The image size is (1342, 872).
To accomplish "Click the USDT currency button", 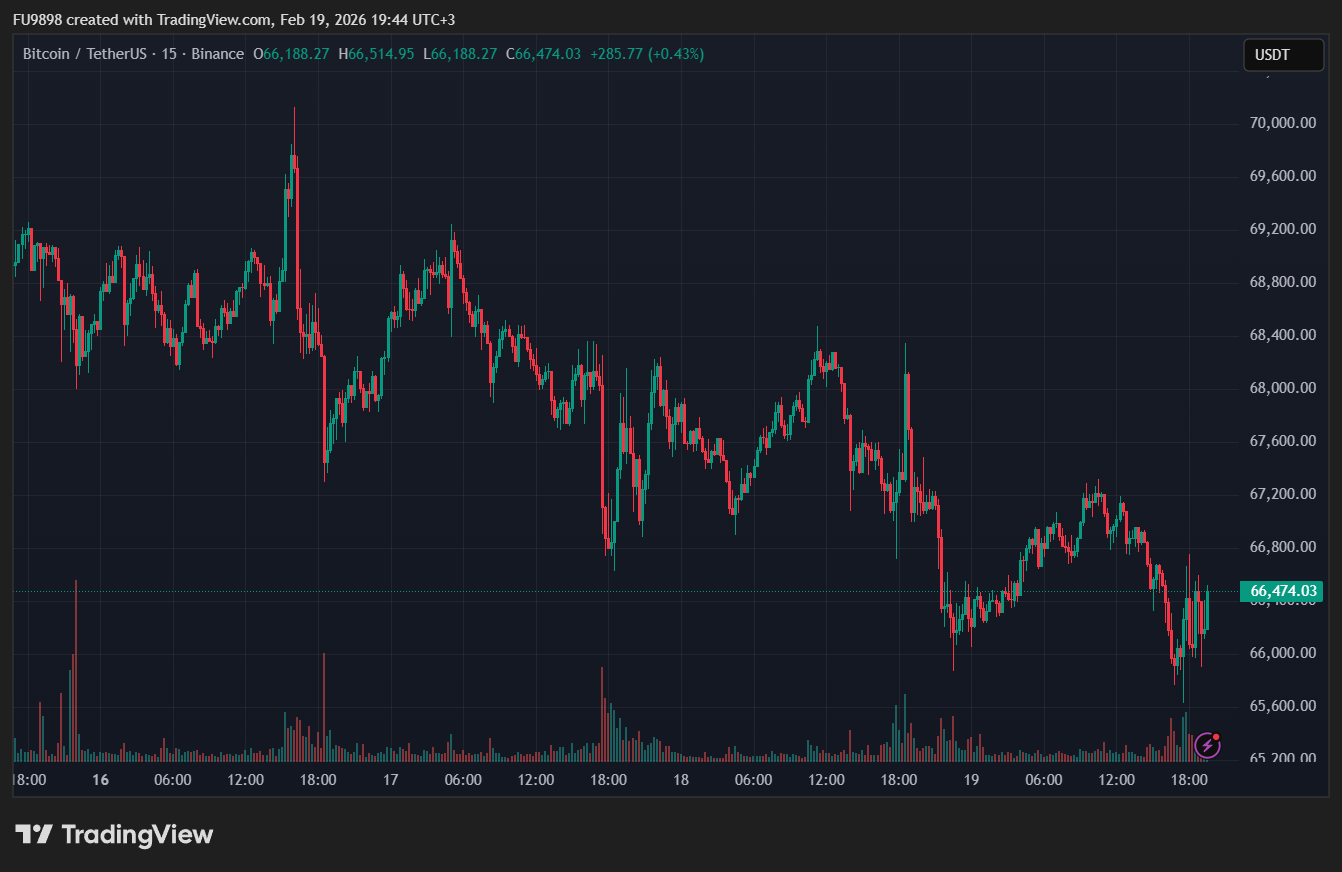I will coord(1283,55).
